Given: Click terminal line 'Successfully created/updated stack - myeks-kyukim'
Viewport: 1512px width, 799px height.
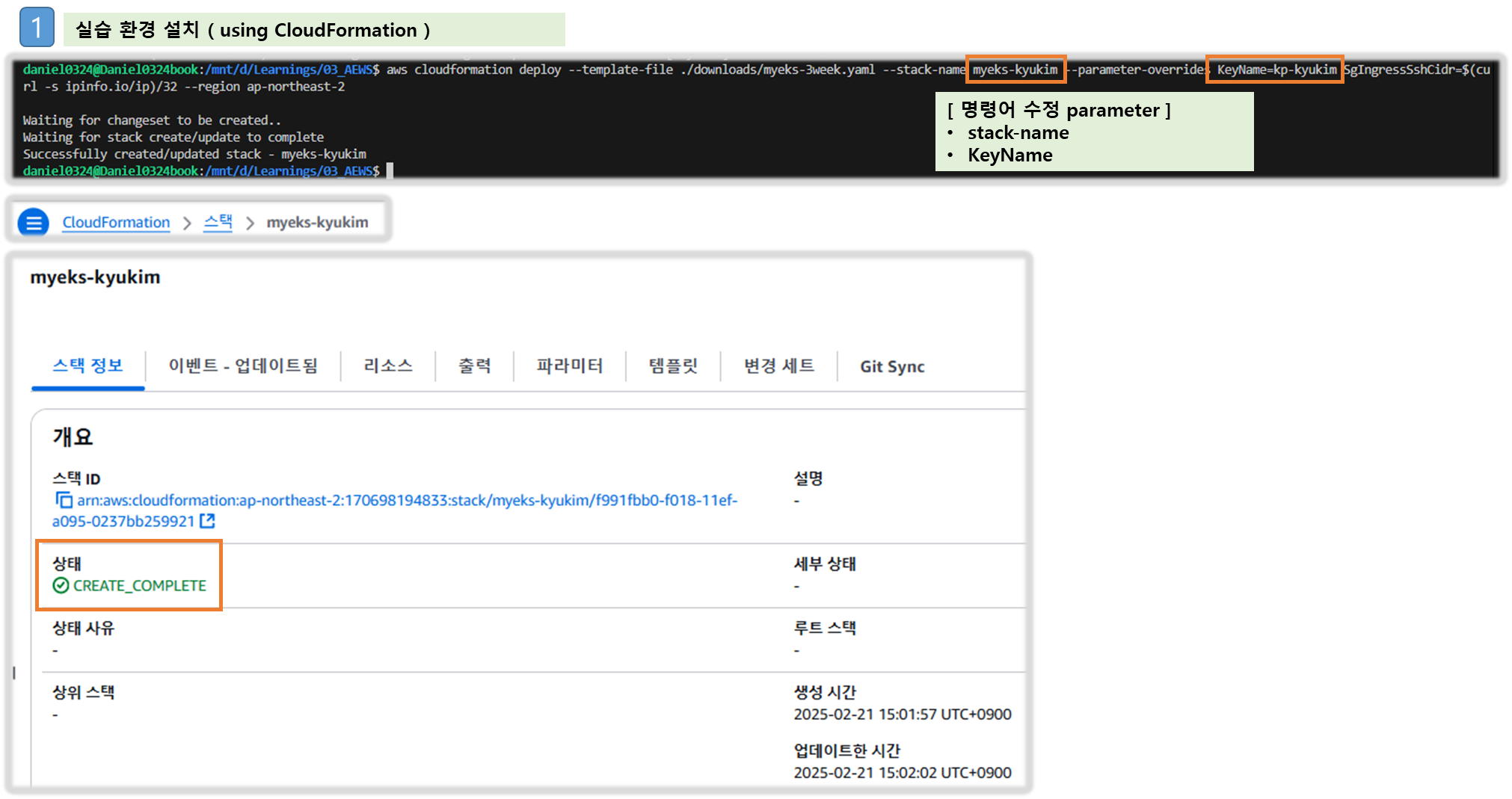Looking at the screenshot, I should click(x=194, y=154).
